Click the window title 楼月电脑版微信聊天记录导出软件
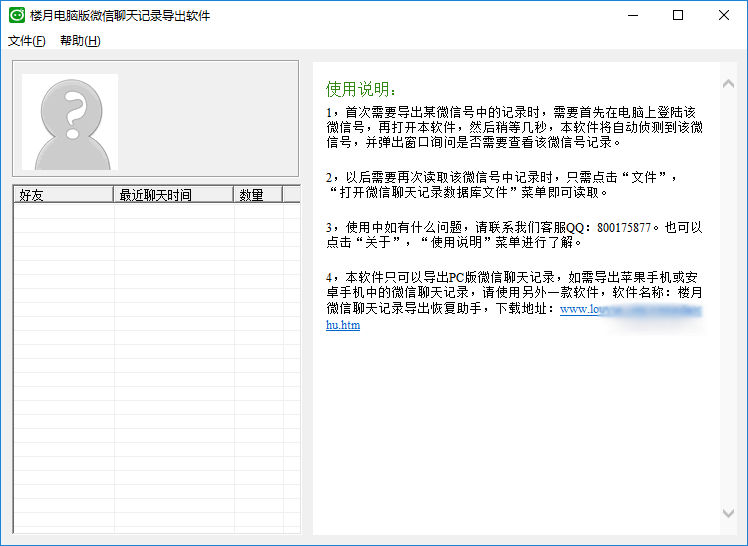Viewport: 748px width, 546px height. (x=120, y=16)
